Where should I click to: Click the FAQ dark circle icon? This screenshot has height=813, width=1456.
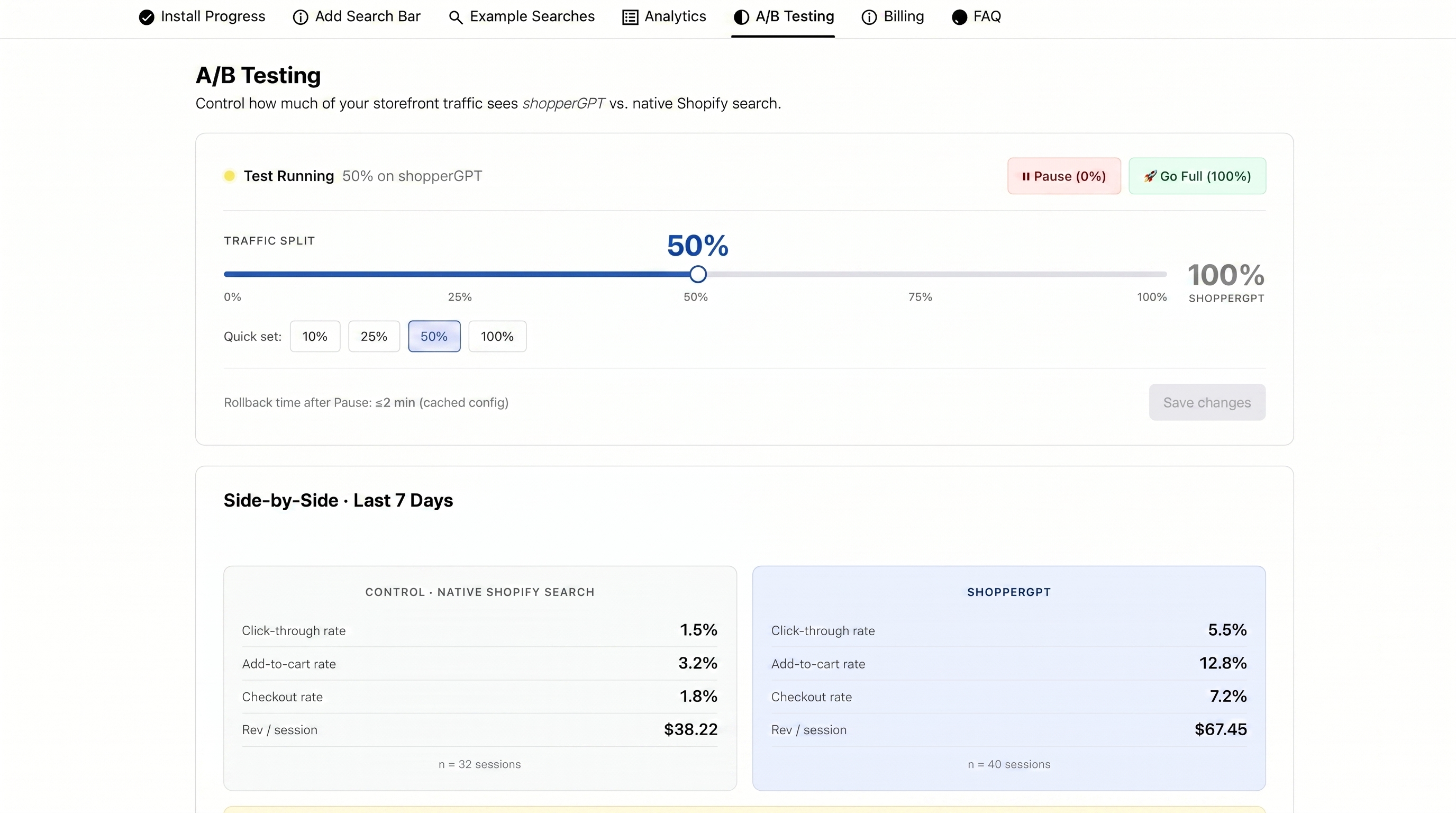959,17
